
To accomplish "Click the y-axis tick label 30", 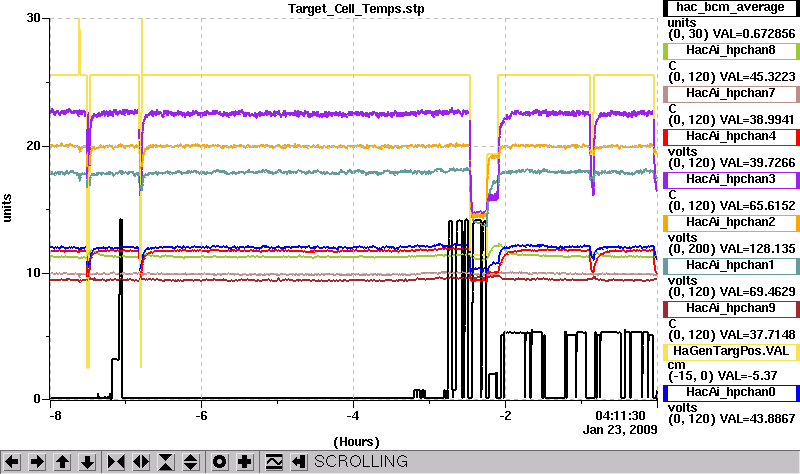I will coord(33,18).
